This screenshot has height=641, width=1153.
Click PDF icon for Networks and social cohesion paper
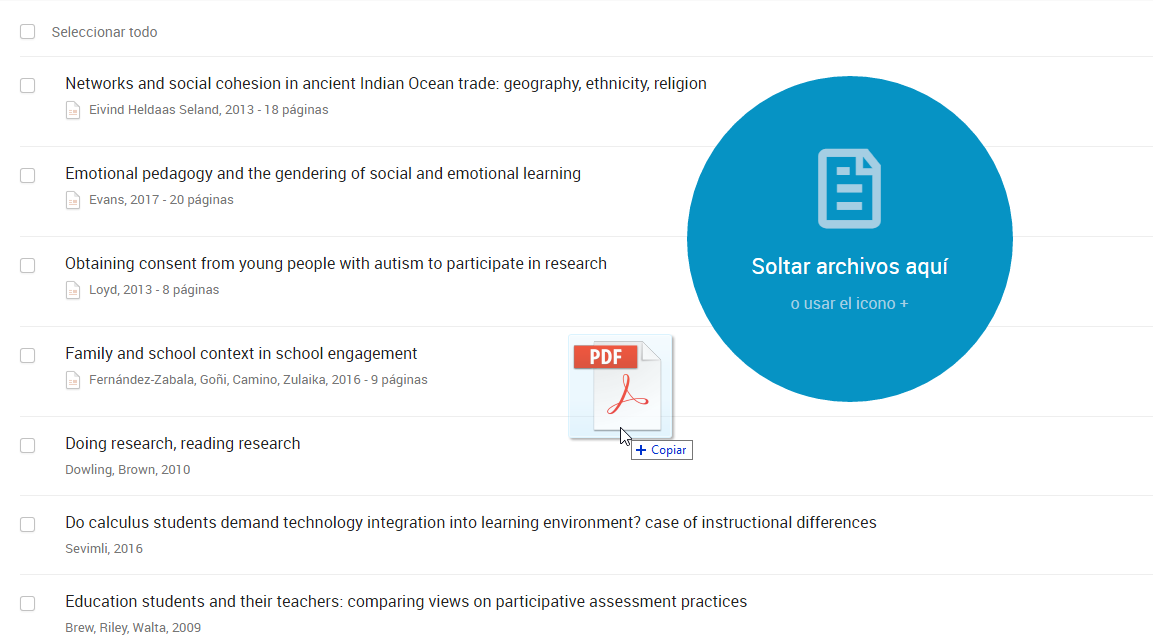(73, 110)
